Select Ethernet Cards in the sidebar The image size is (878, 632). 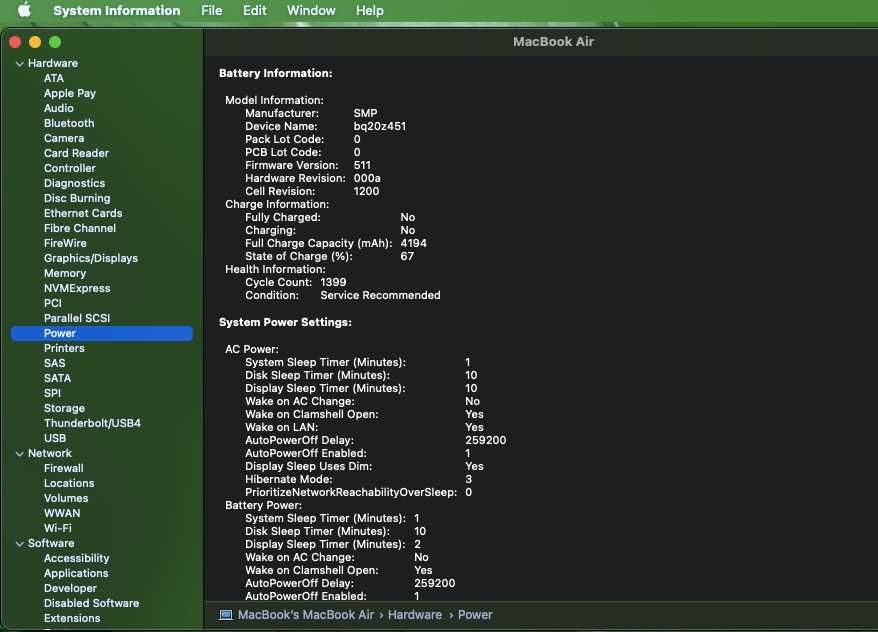(83, 213)
